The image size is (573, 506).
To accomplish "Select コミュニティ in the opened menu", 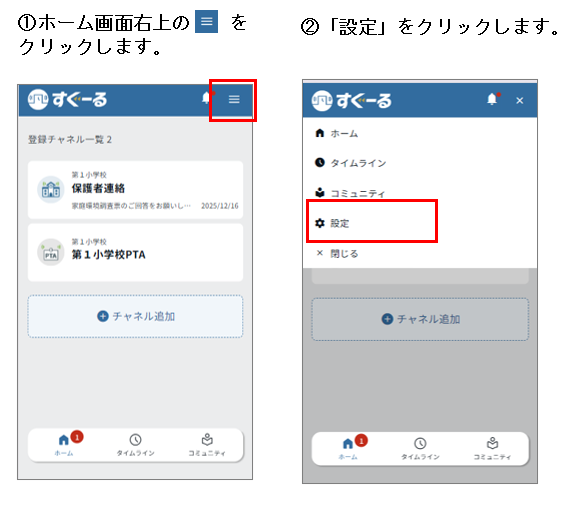I will pyautogui.click(x=350, y=193).
